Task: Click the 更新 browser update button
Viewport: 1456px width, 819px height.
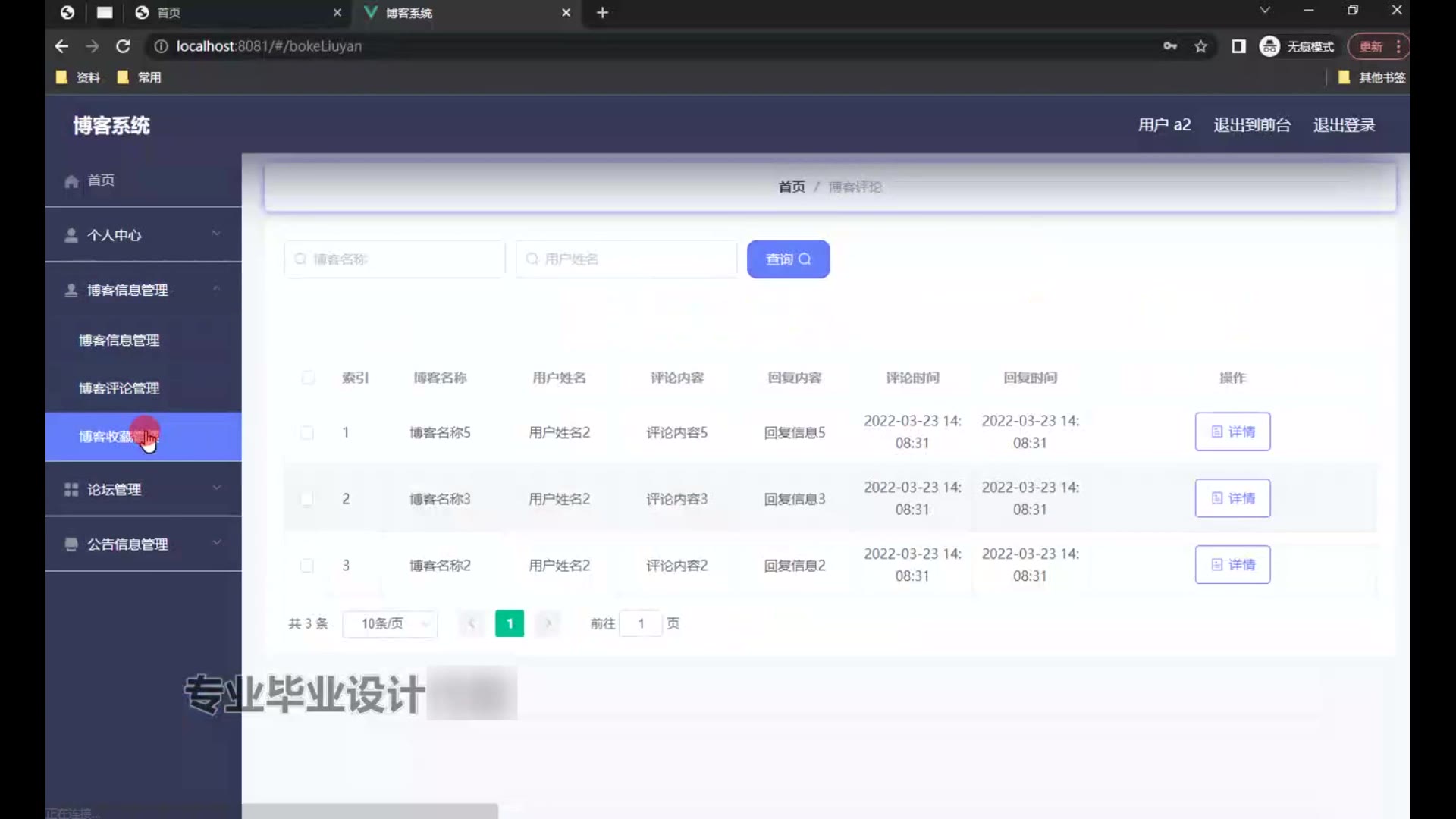Action: point(1378,46)
